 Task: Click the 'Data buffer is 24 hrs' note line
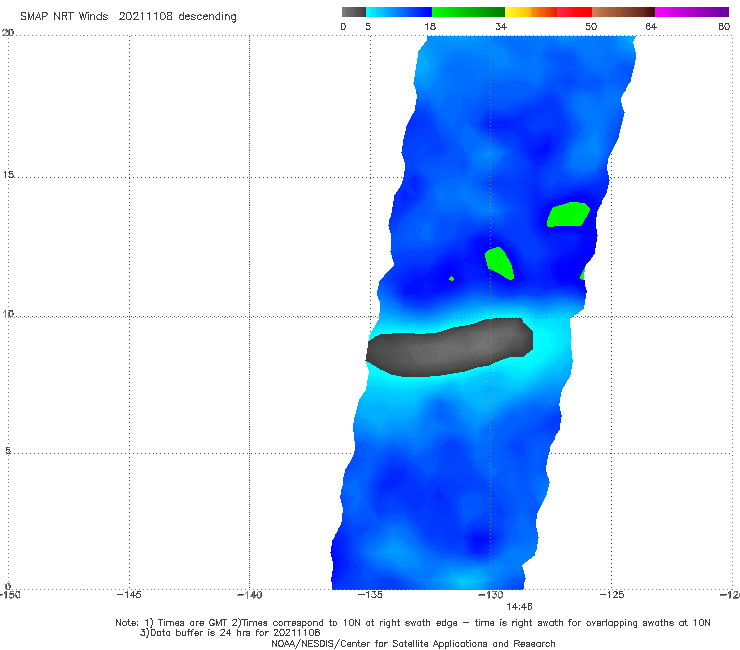[230, 633]
